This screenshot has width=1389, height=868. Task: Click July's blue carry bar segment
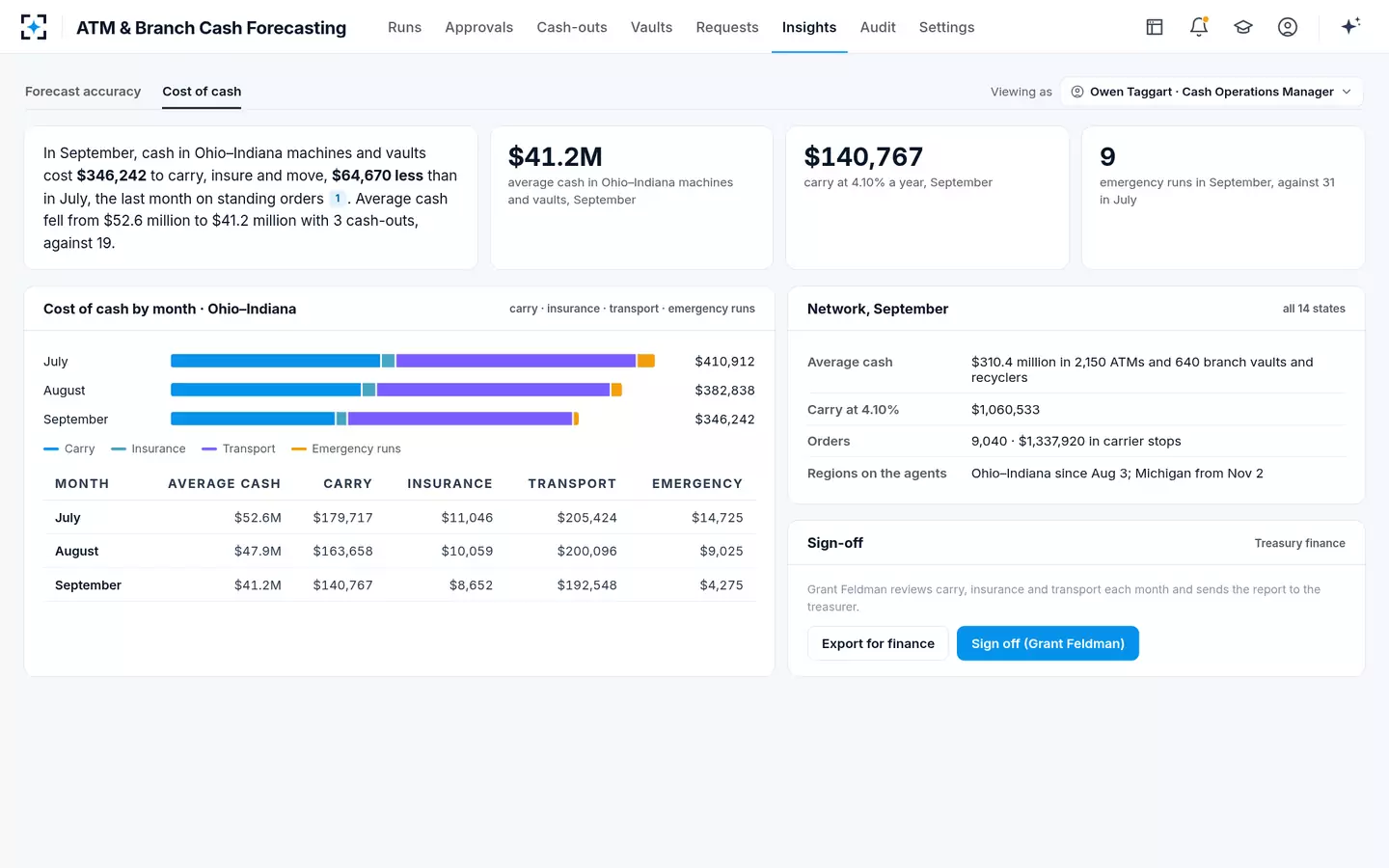point(275,361)
